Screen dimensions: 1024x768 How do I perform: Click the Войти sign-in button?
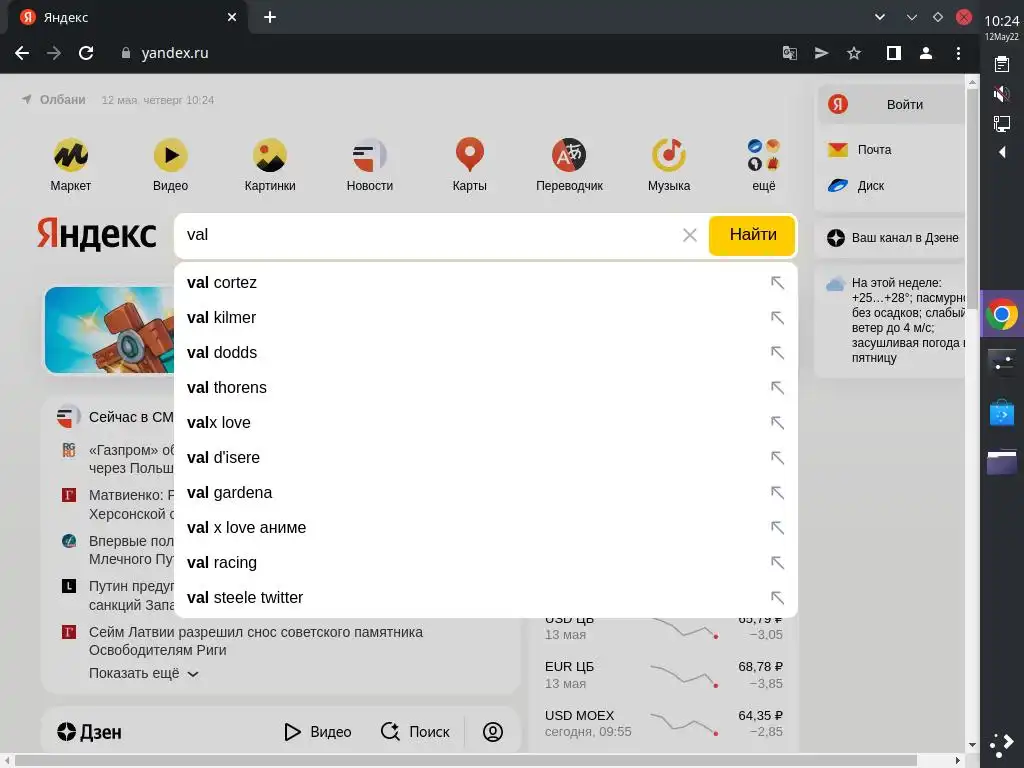(x=892, y=104)
